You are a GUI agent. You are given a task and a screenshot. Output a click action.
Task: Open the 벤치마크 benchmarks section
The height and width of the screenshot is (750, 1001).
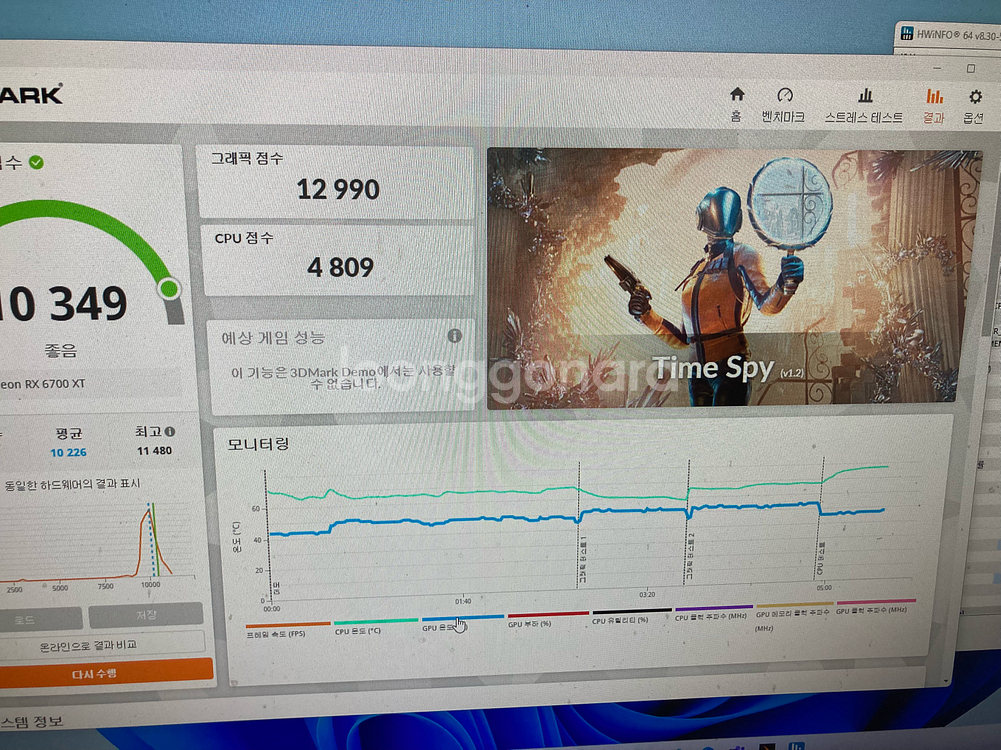[783, 105]
